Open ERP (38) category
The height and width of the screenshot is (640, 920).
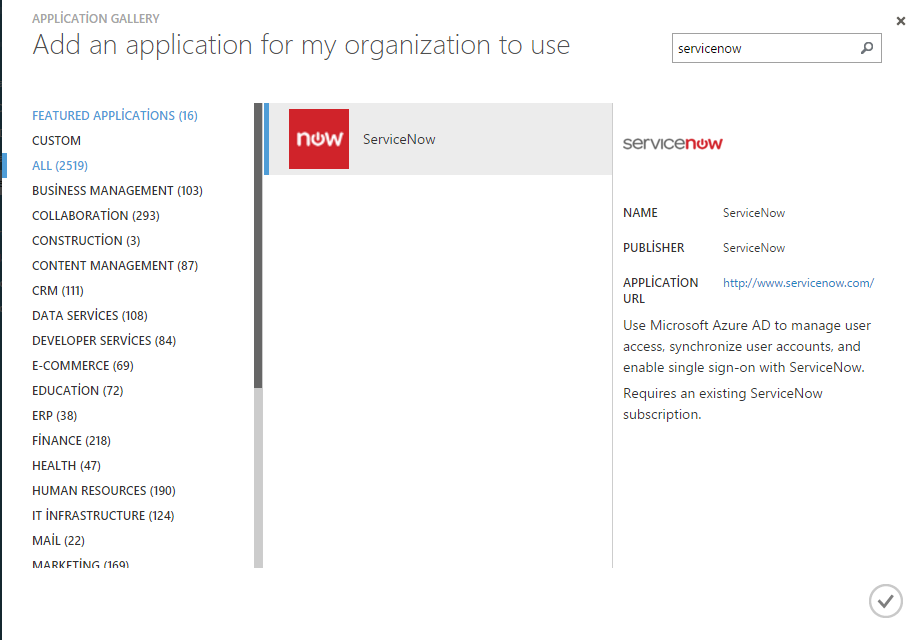tap(55, 416)
